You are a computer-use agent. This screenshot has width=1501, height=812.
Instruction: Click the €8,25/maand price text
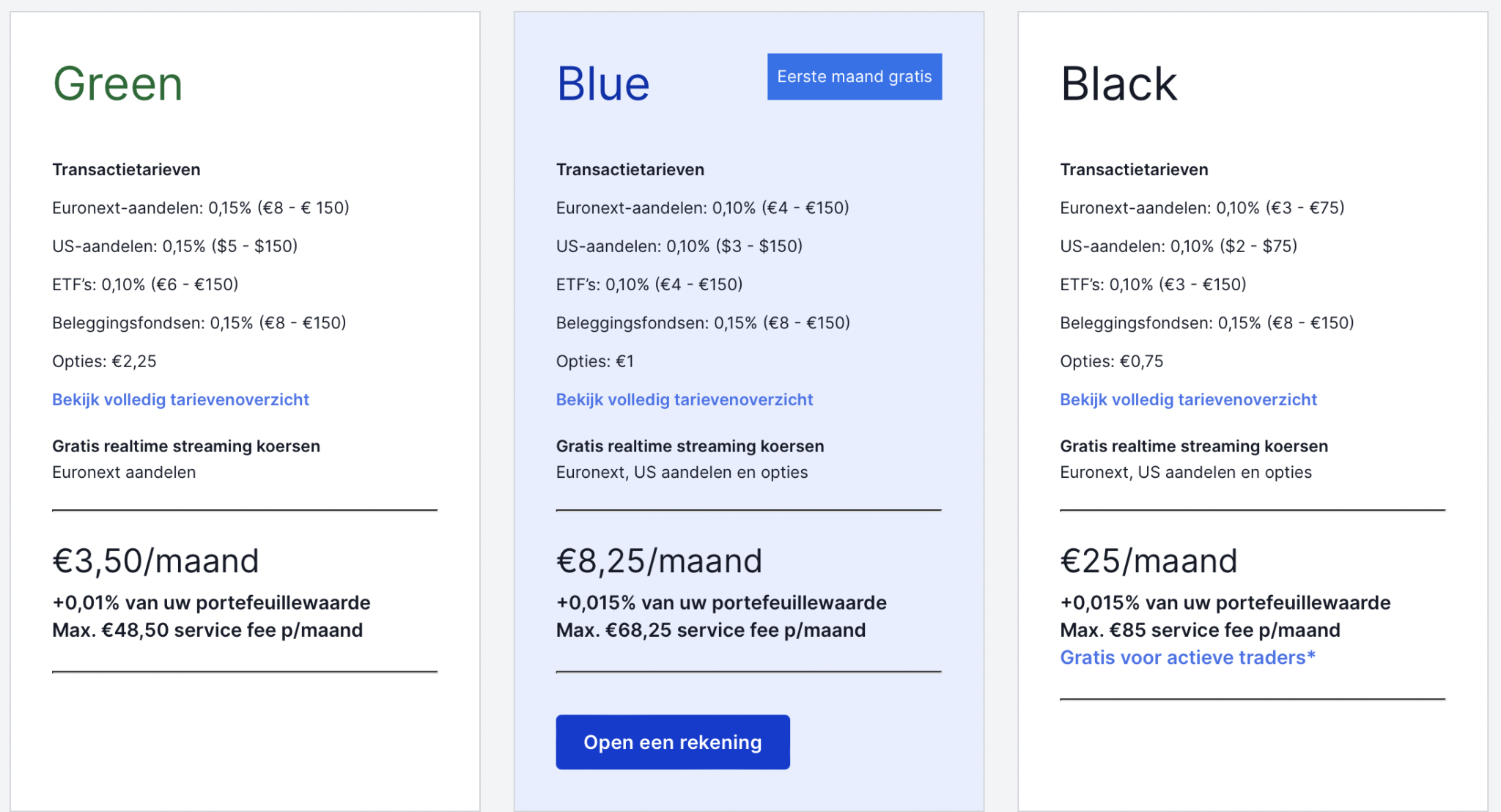click(x=659, y=561)
